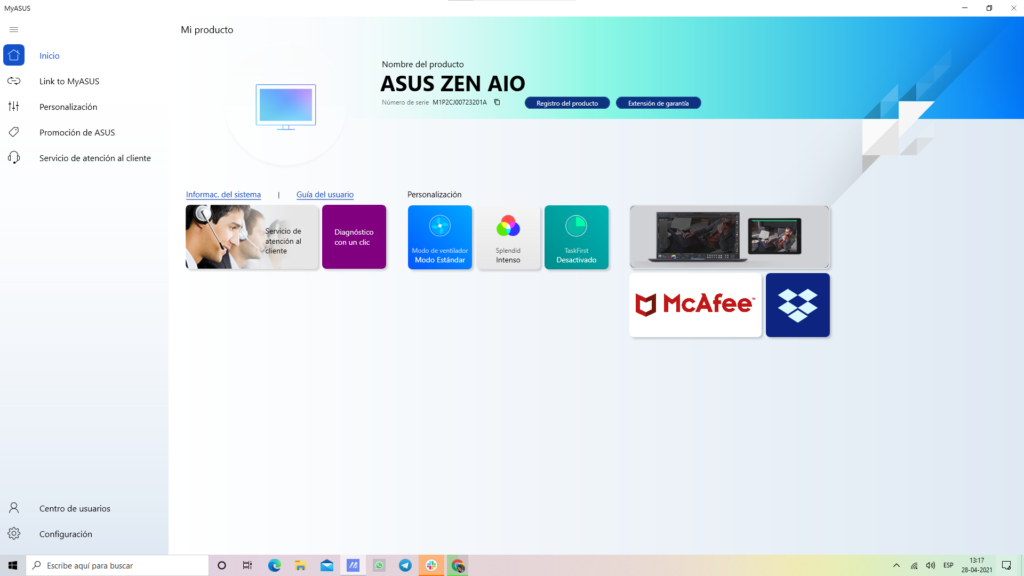
Task: Click the Dropbox promotion tile
Action: (x=797, y=305)
